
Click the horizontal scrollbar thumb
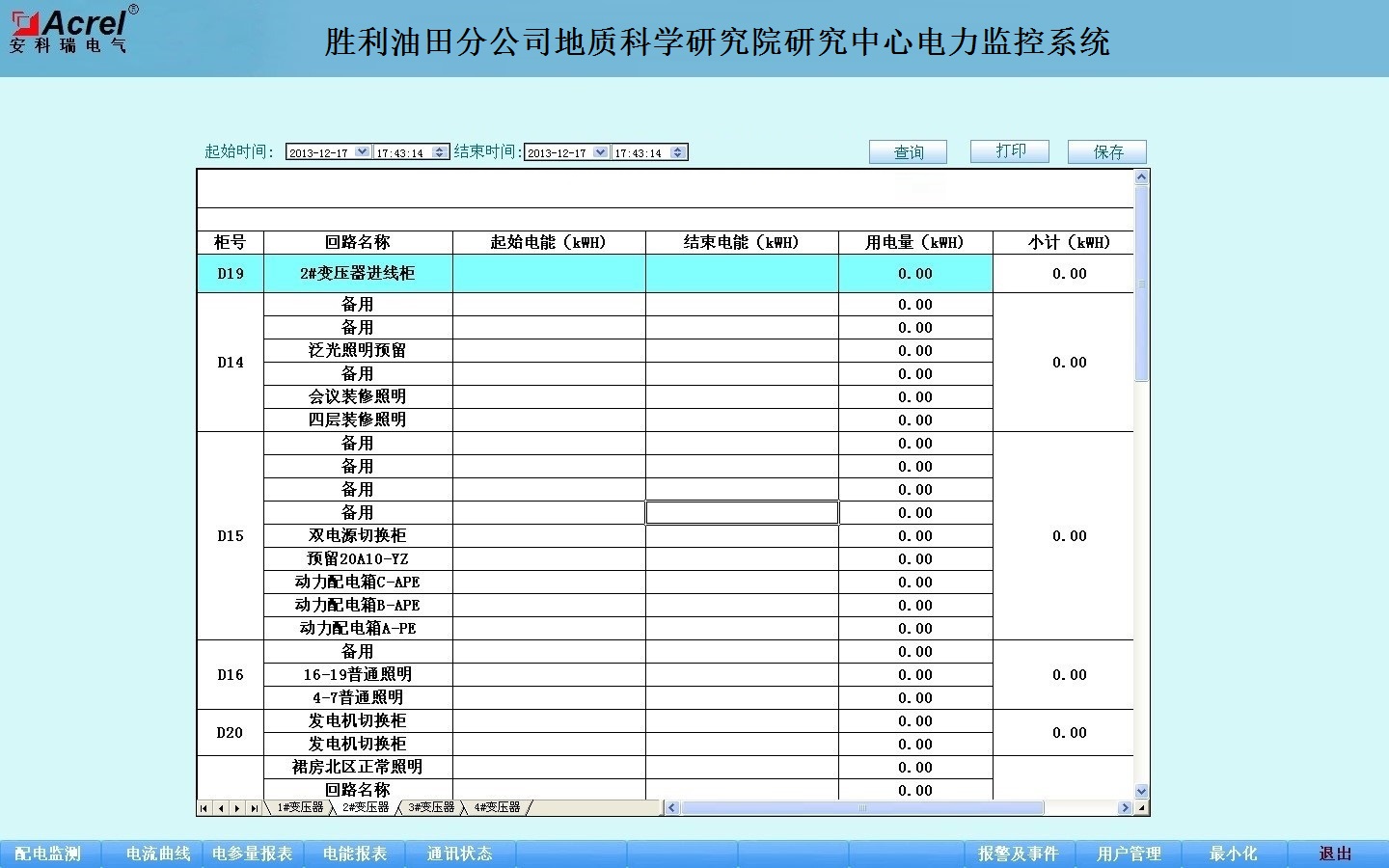click(x=862, y=808)
